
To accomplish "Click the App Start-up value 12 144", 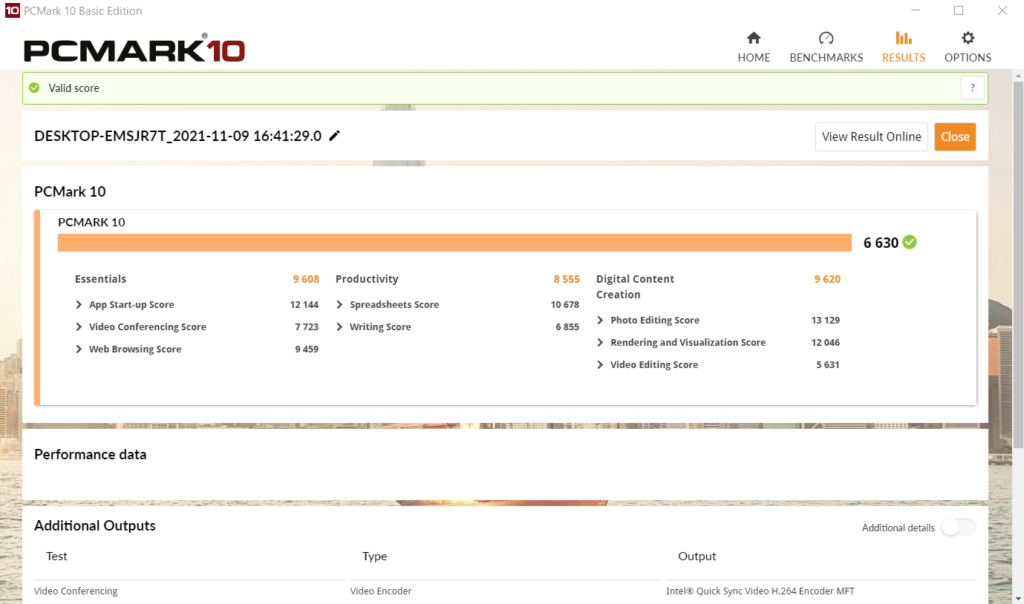I will tap(304, 304).
